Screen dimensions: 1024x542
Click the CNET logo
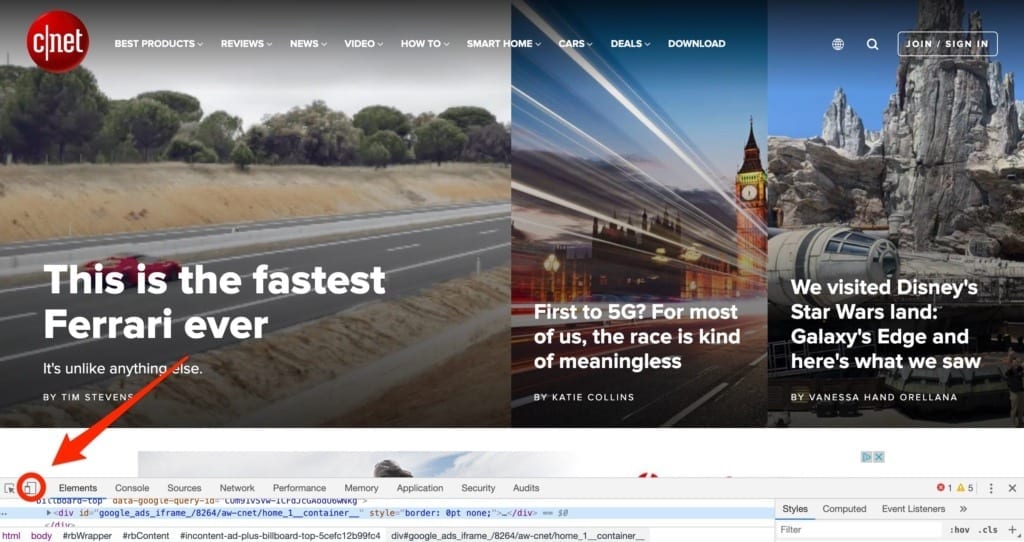[57, 41]
